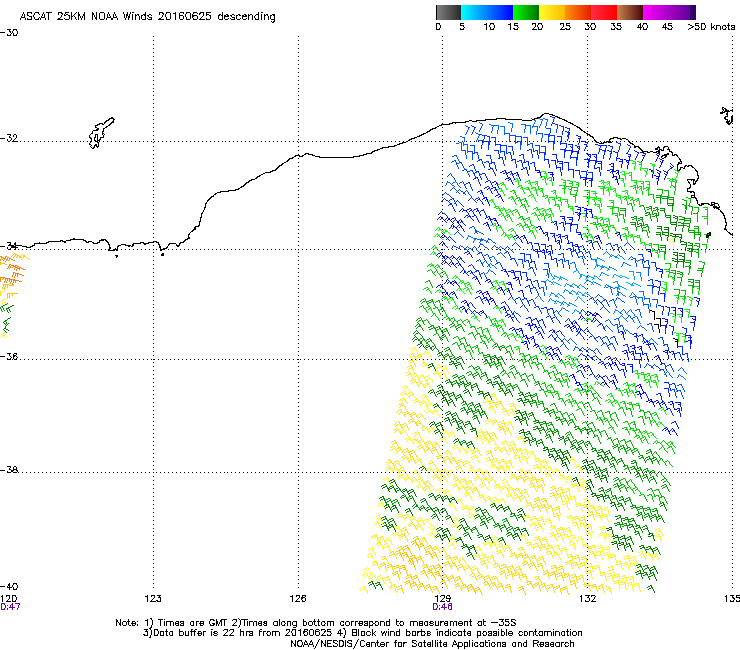Viewport: 740px width, 650px height.
Task: Click the 'Data buffer is 22 hrs' note line
Action: [x=362, y=633]
